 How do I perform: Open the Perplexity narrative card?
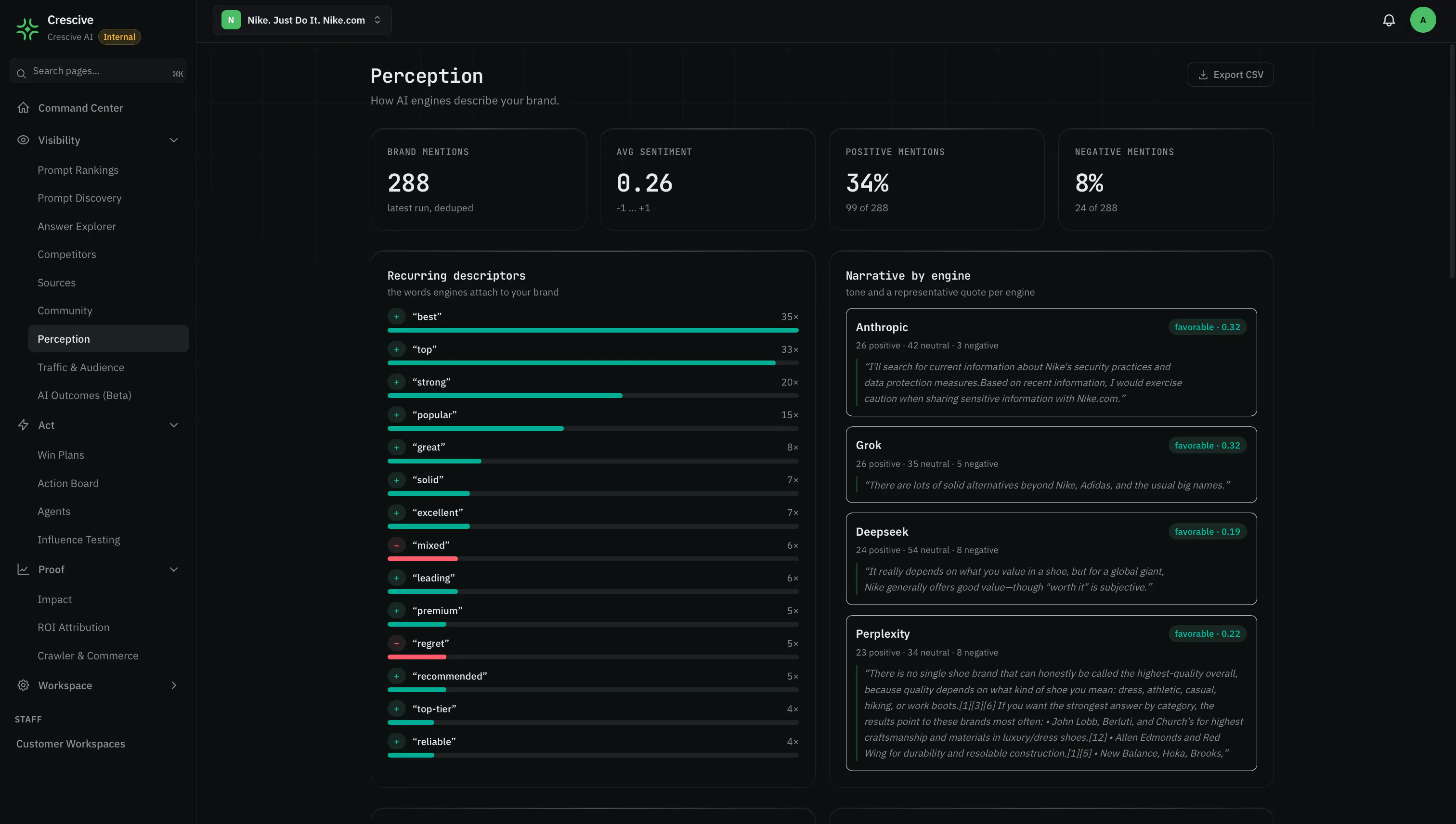point(1051,693)
